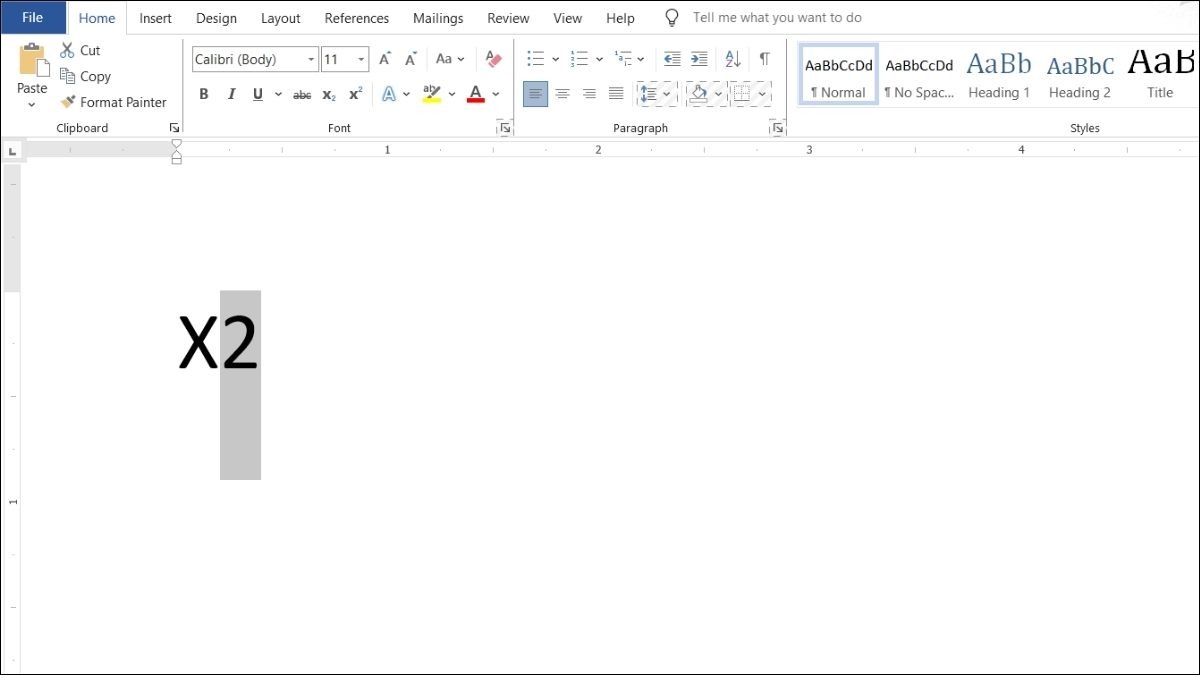Expand underline style dropdown arrow

tap(278, 95)
